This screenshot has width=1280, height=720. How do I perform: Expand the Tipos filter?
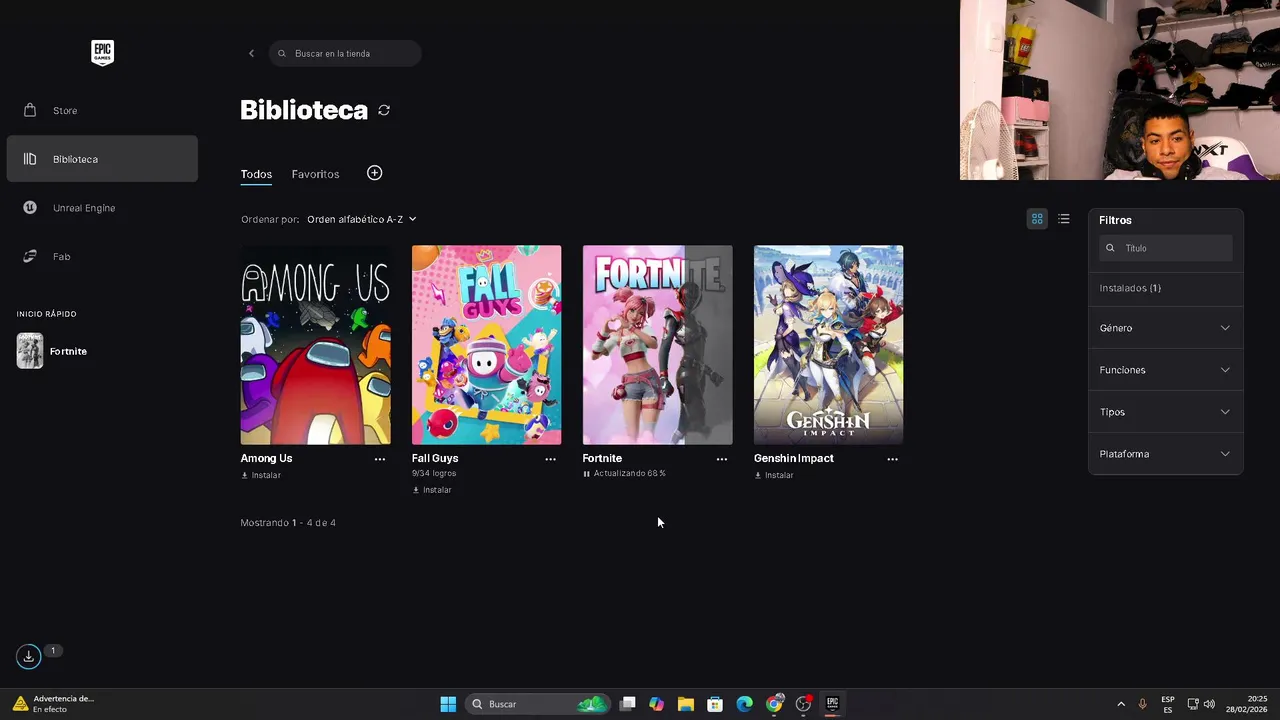click(1166, 412)
